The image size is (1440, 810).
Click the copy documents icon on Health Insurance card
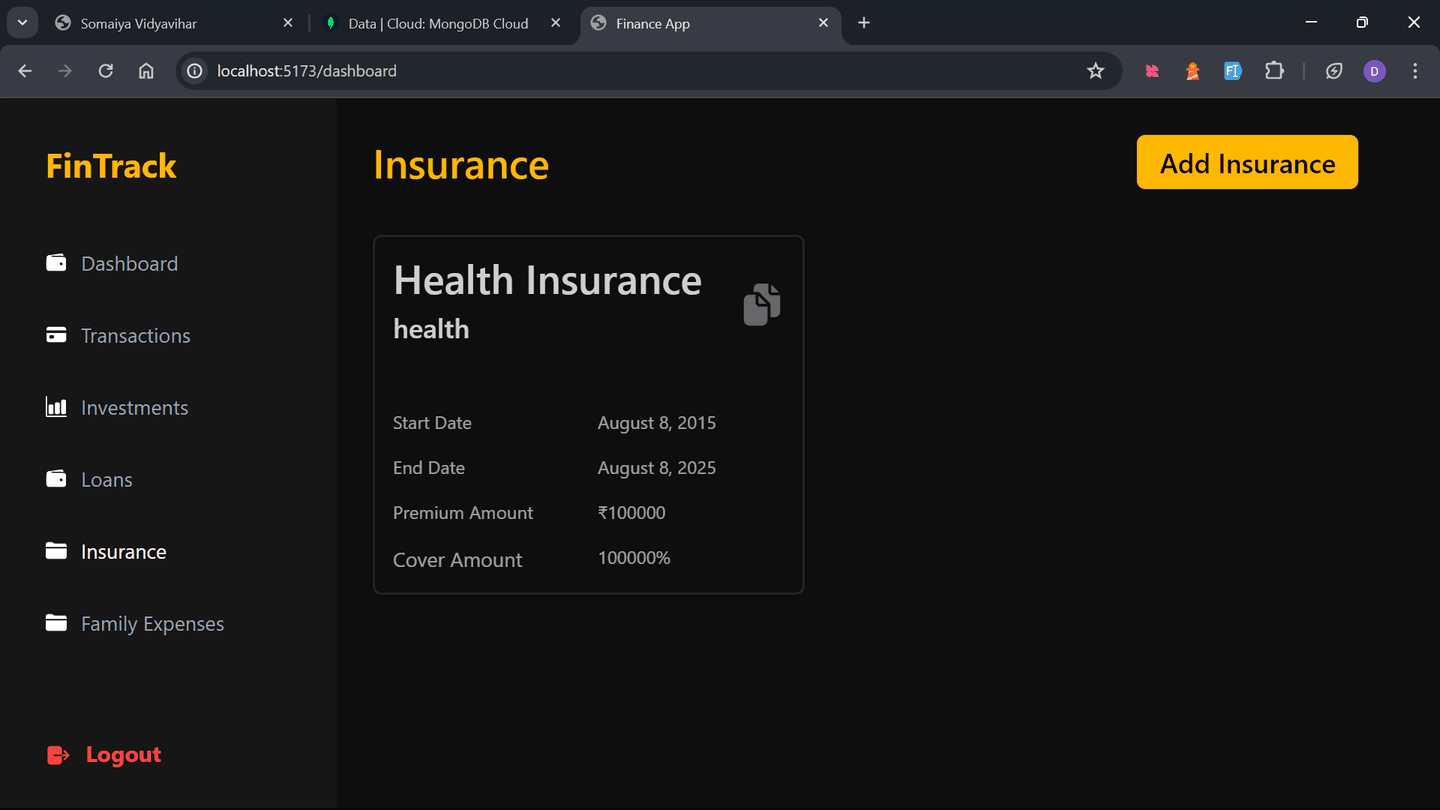click(x=762, y=304)
